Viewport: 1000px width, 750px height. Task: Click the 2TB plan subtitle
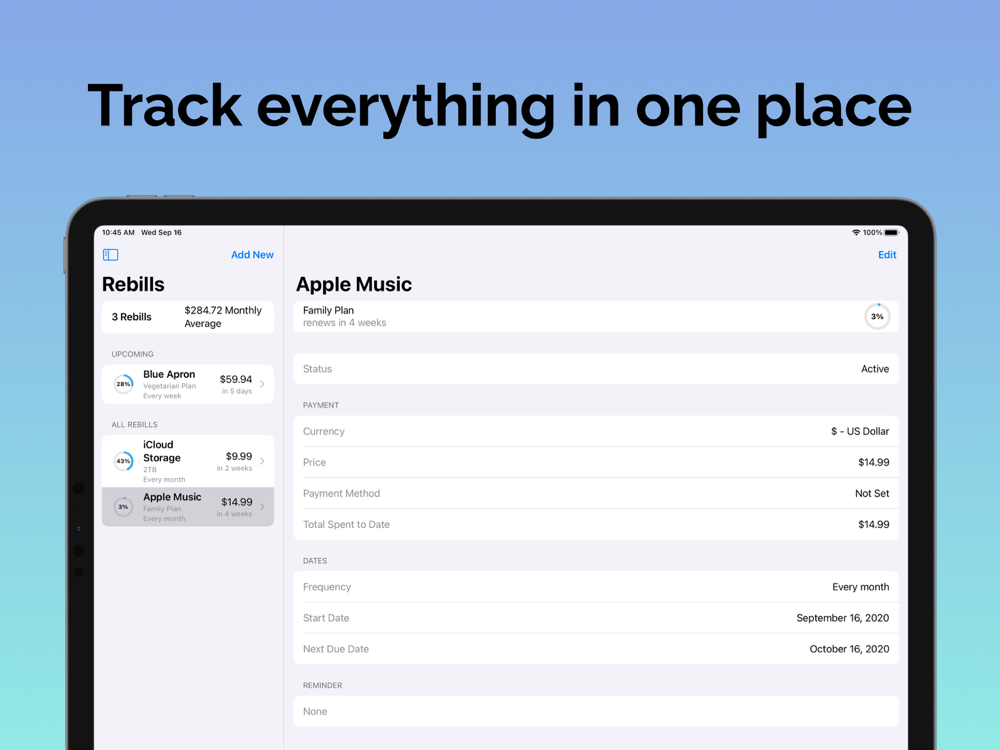click(150, 469)
